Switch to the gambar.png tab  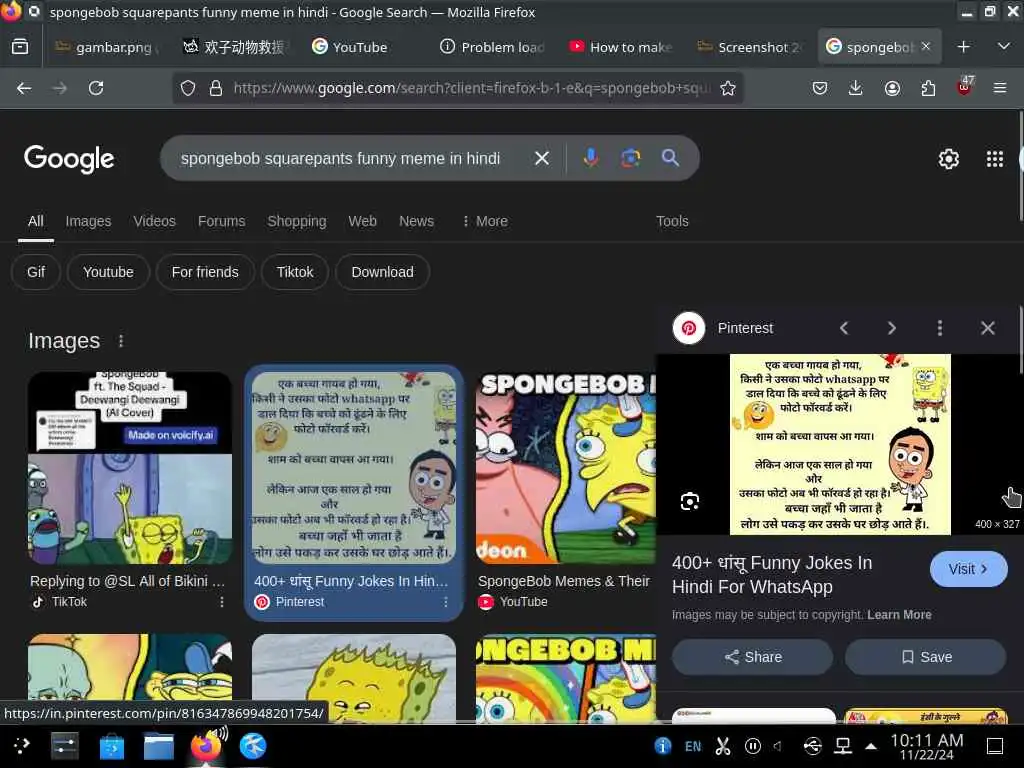104,47
